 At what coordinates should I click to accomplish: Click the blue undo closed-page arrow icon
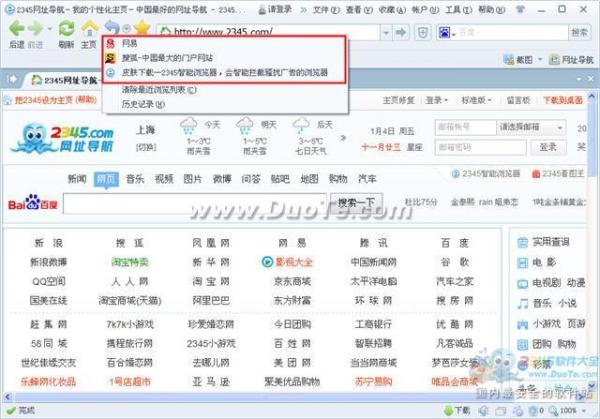pos(112,28)
